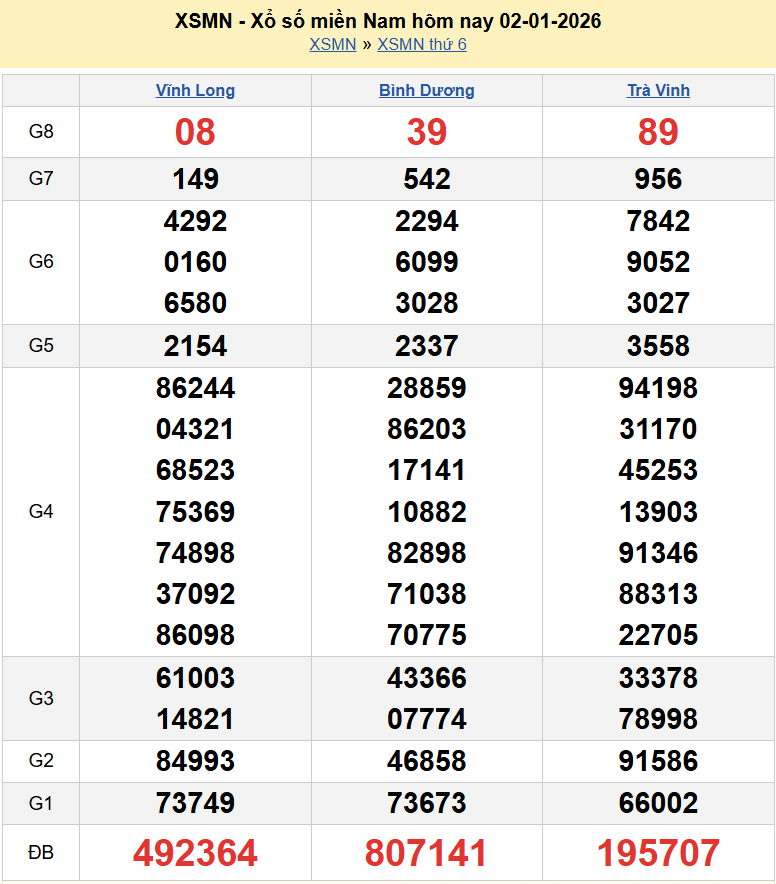The image size is (776, 884).
Task: Click Vĩnh Long special prize 492364
Action: [195, 853]
